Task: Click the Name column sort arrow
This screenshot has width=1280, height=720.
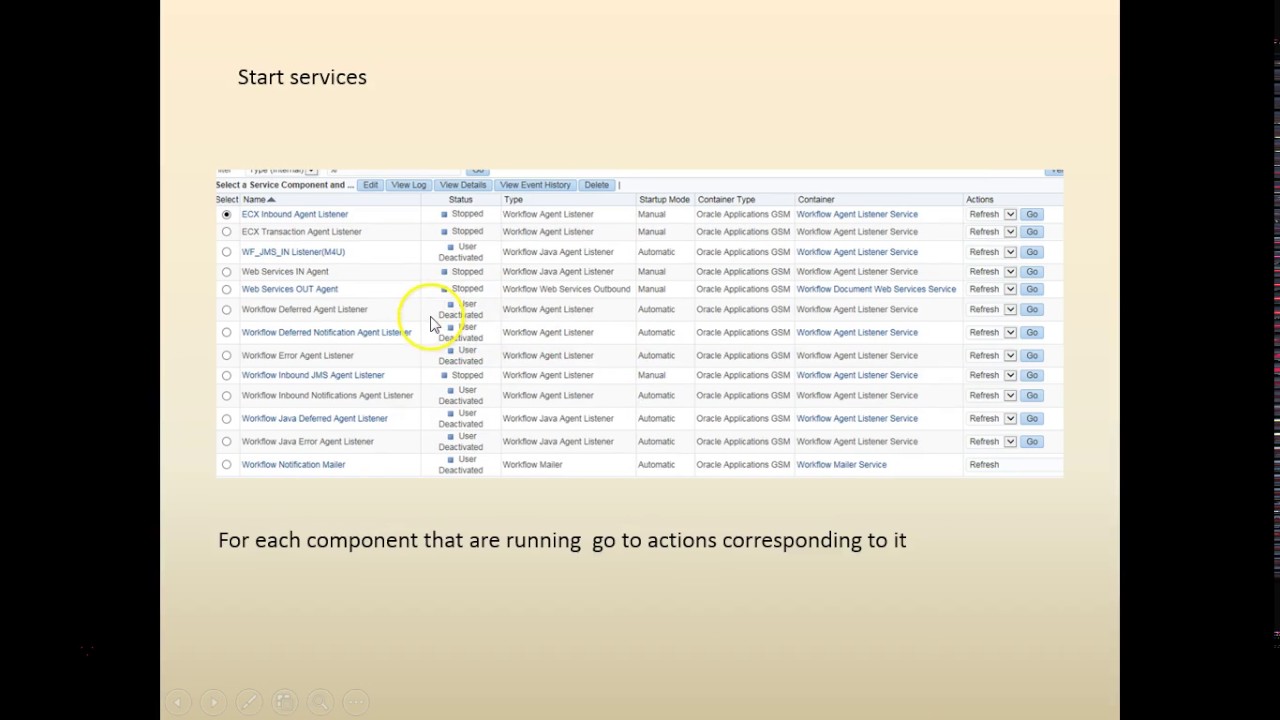Action: pyautogui.click(x=271, y=200)
